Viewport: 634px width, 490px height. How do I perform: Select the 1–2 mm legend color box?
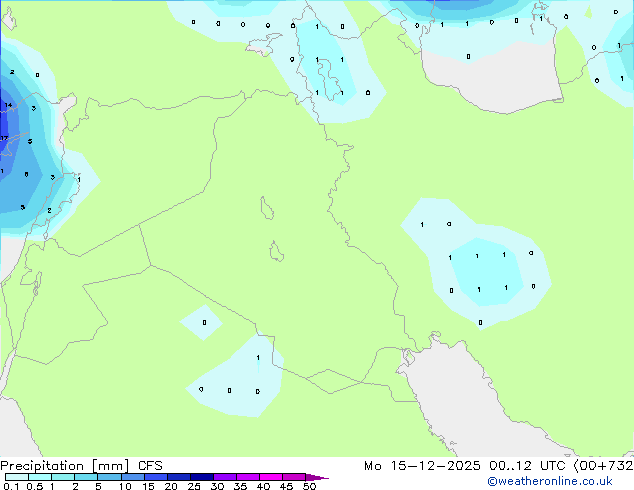click(x=63, y=477)
